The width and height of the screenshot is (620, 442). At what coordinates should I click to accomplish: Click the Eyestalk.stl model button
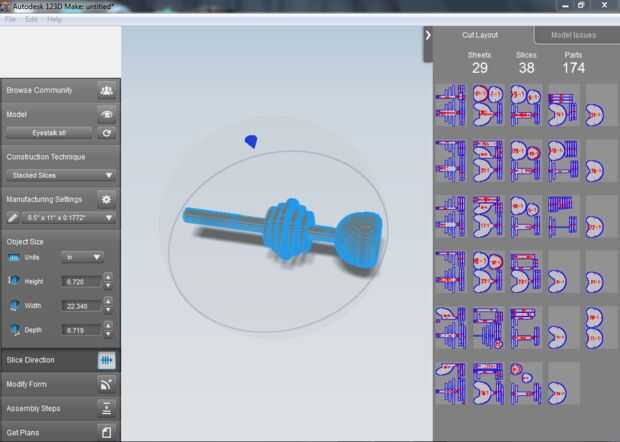click(x=49, y=133)
